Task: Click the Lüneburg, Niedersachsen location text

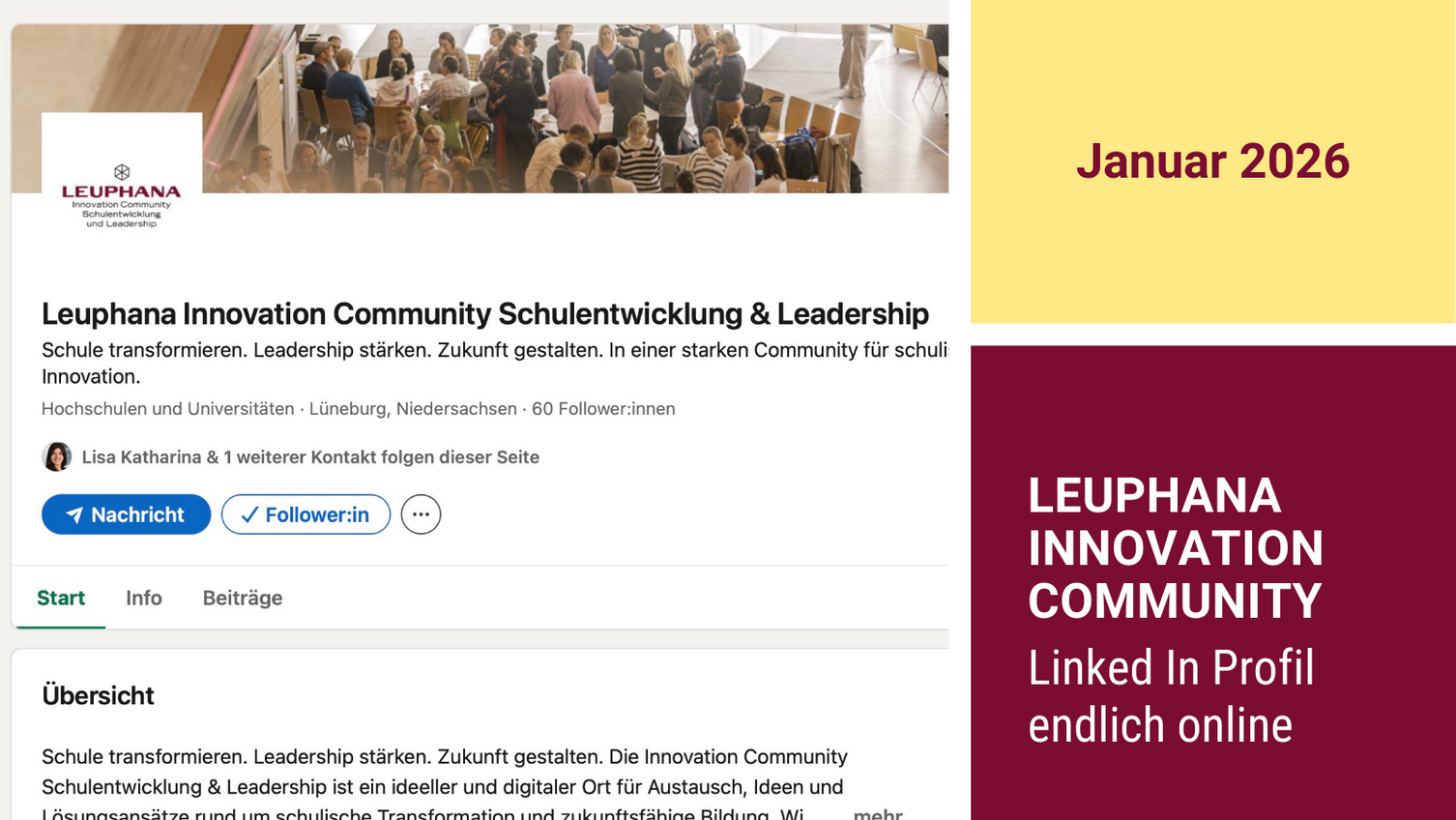Action: click(413, 409)
